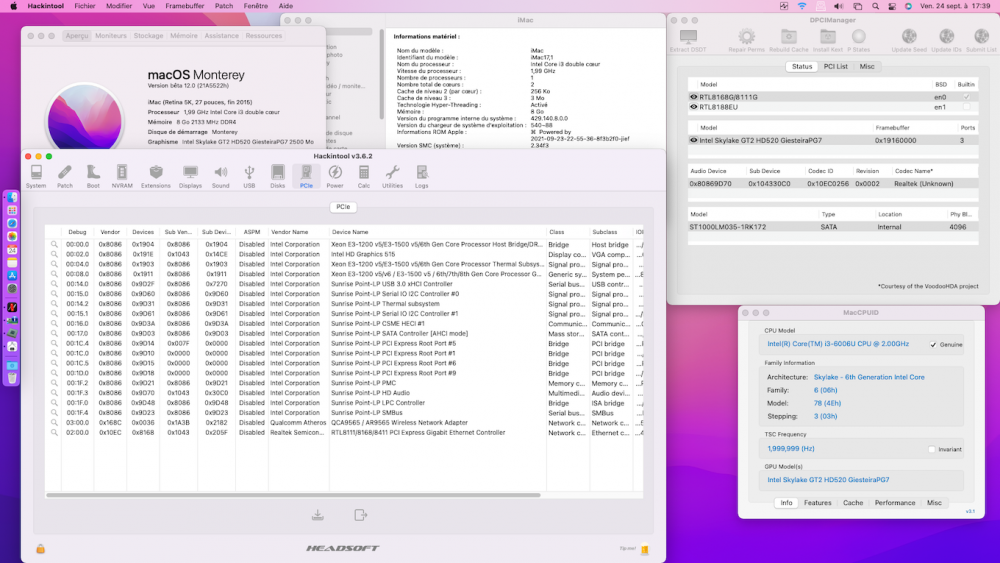The width and height of the screenshot is (1000, 563).
Task: Open the Fichier menu
Action: point(85,6)
